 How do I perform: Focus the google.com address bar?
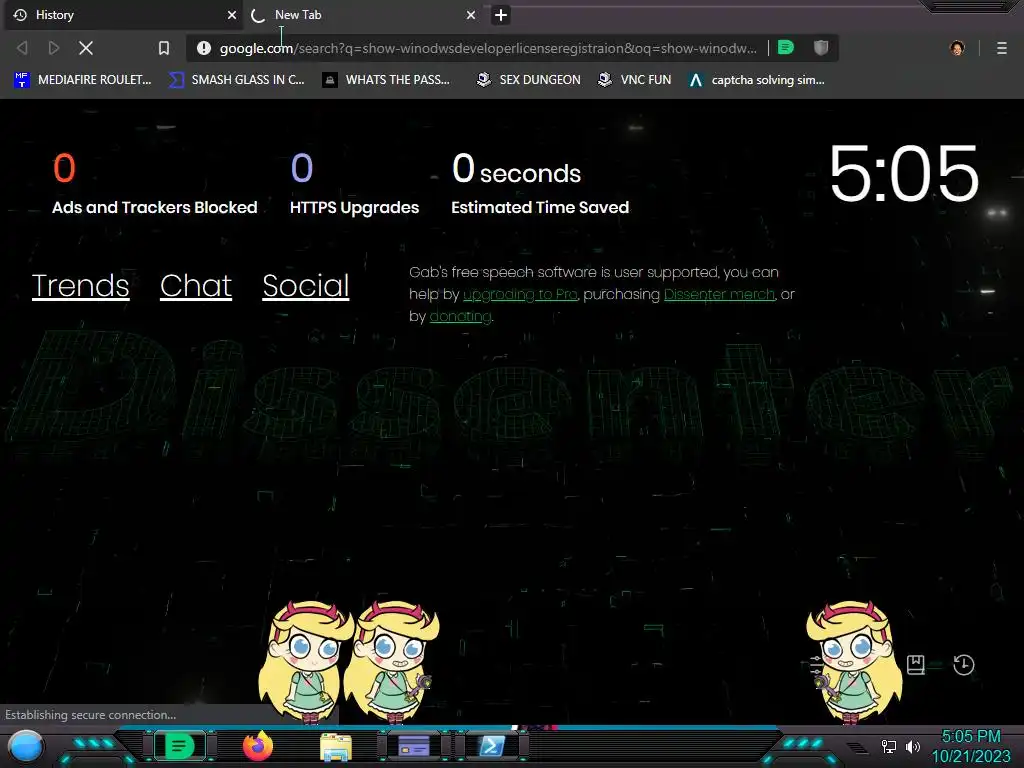point(488,48)
